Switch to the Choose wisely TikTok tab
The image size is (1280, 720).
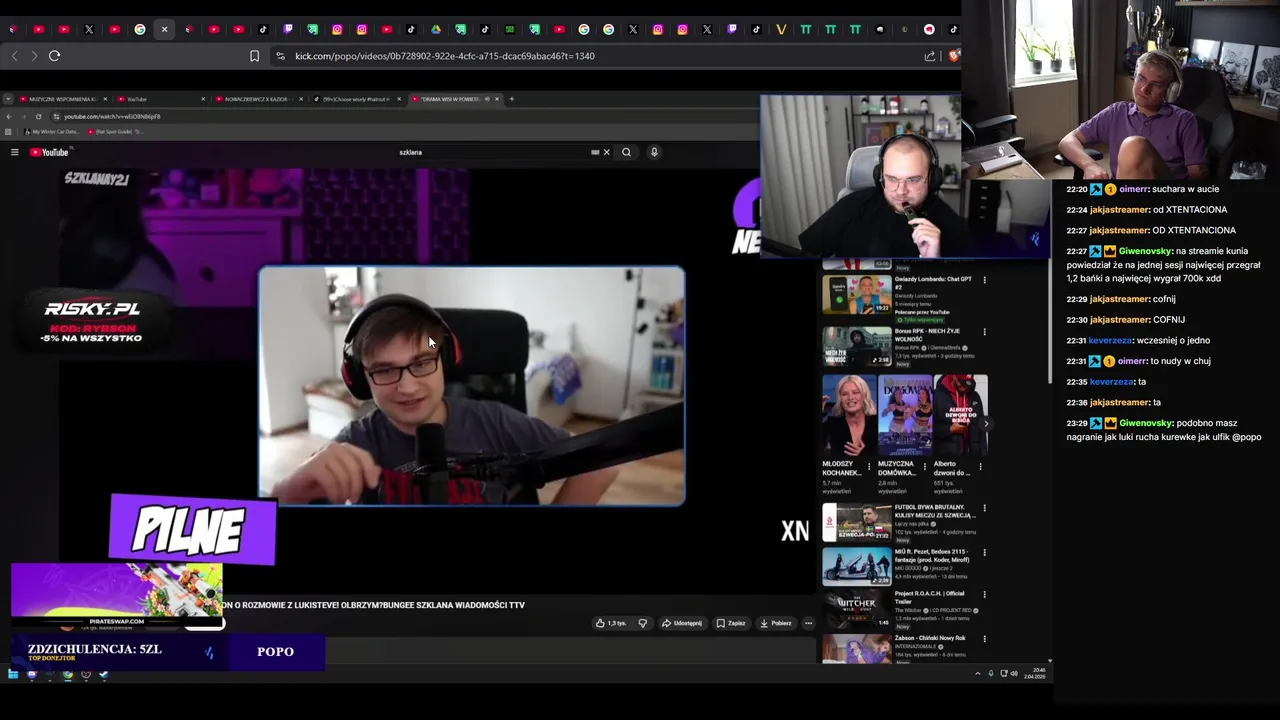pyautogui.click(x=355, y=99)
